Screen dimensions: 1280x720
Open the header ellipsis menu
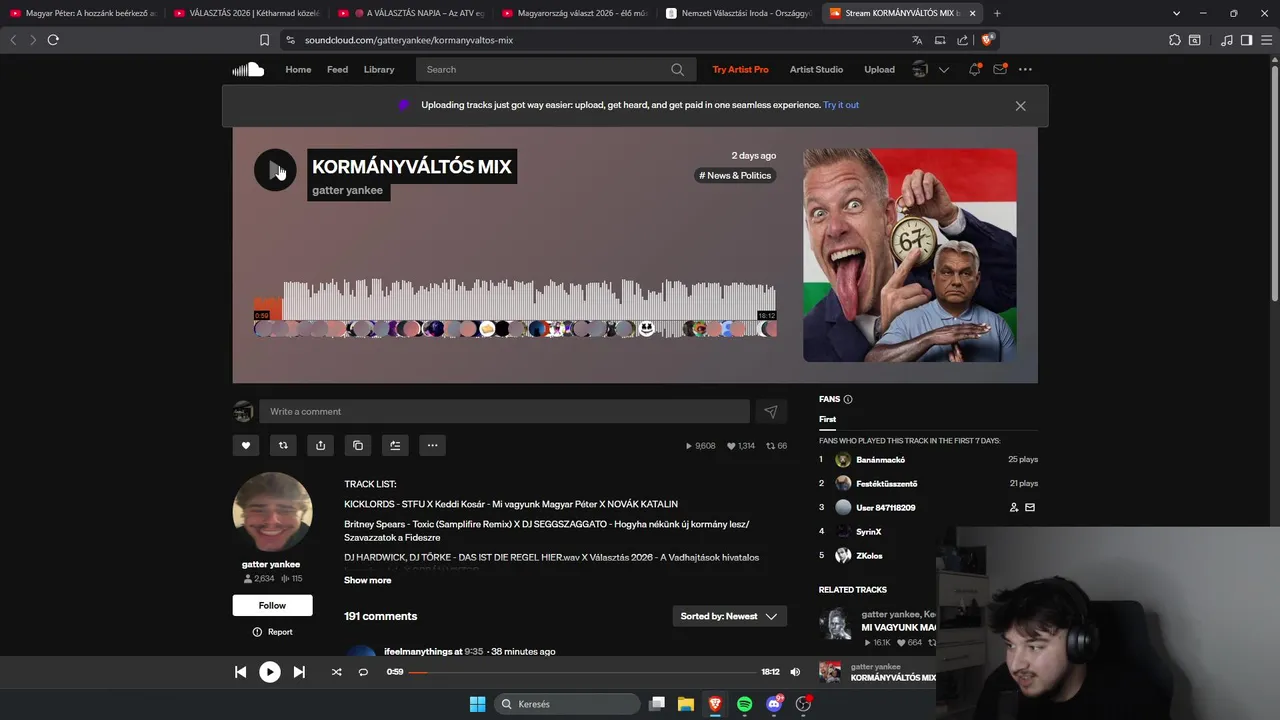(x=1025, y=69)
